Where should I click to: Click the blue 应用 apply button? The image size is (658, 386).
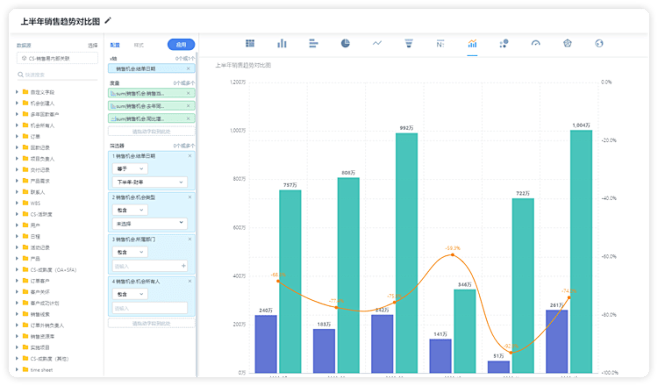181,44
